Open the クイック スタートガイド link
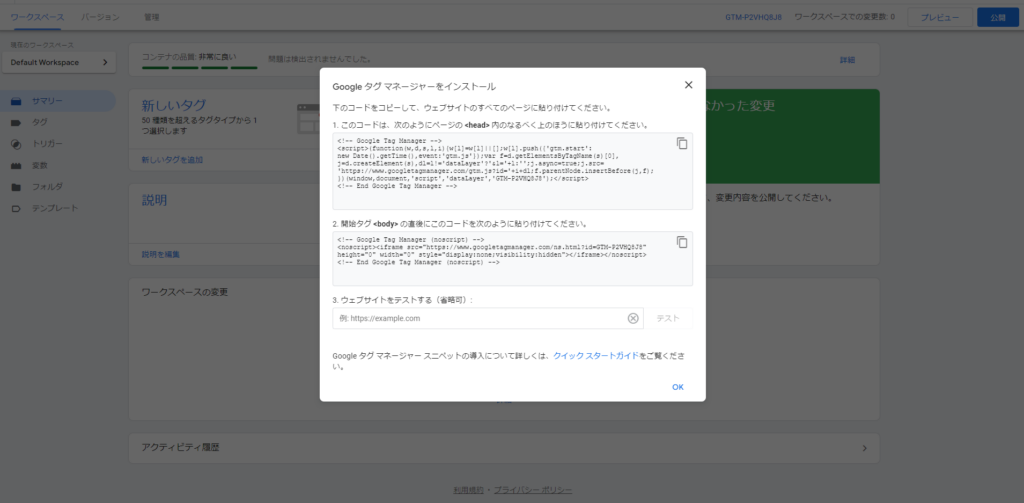 [596, 356]
